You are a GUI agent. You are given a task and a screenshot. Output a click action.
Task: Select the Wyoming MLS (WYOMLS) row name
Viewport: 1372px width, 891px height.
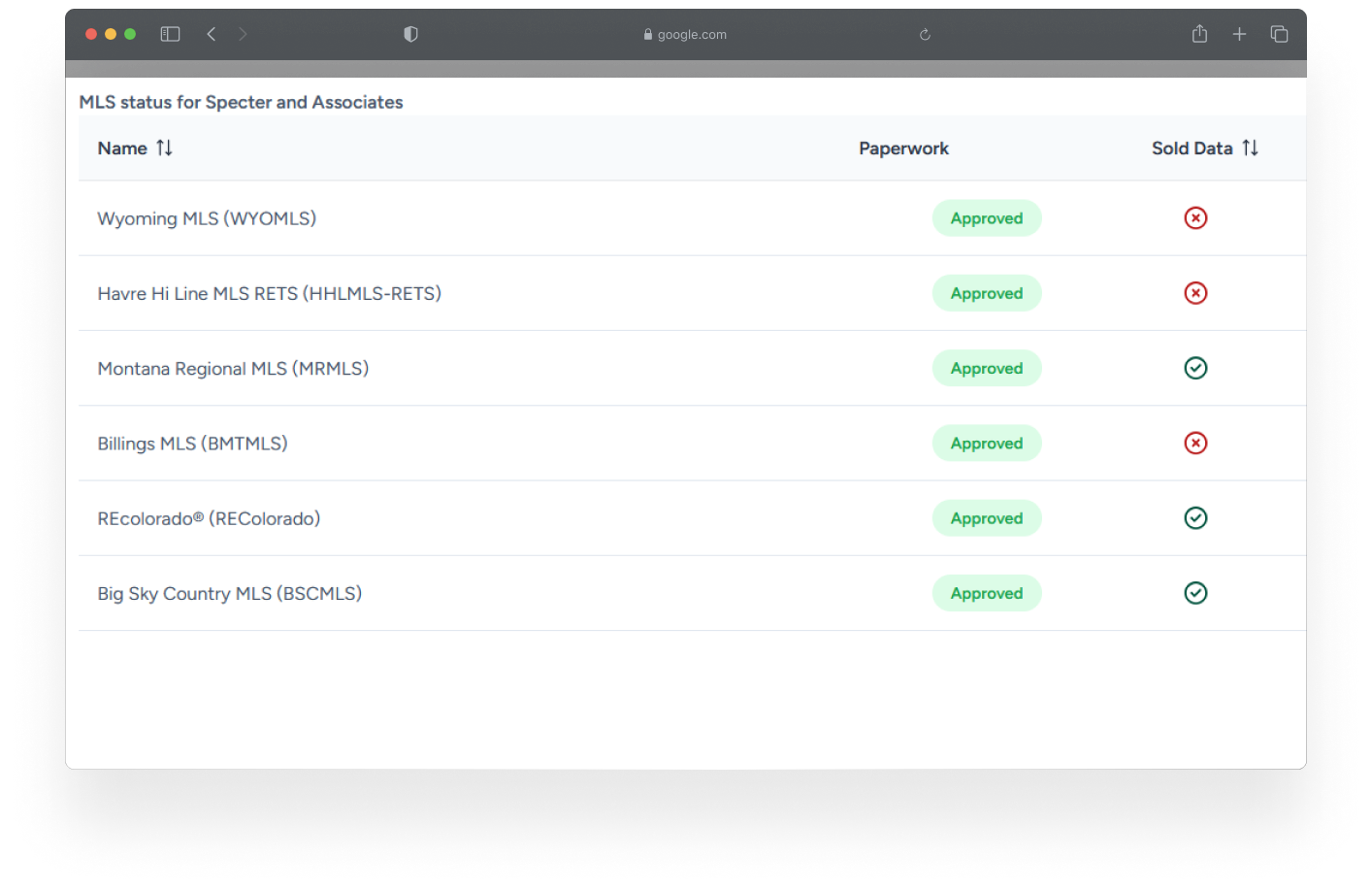tap(207, 218)
